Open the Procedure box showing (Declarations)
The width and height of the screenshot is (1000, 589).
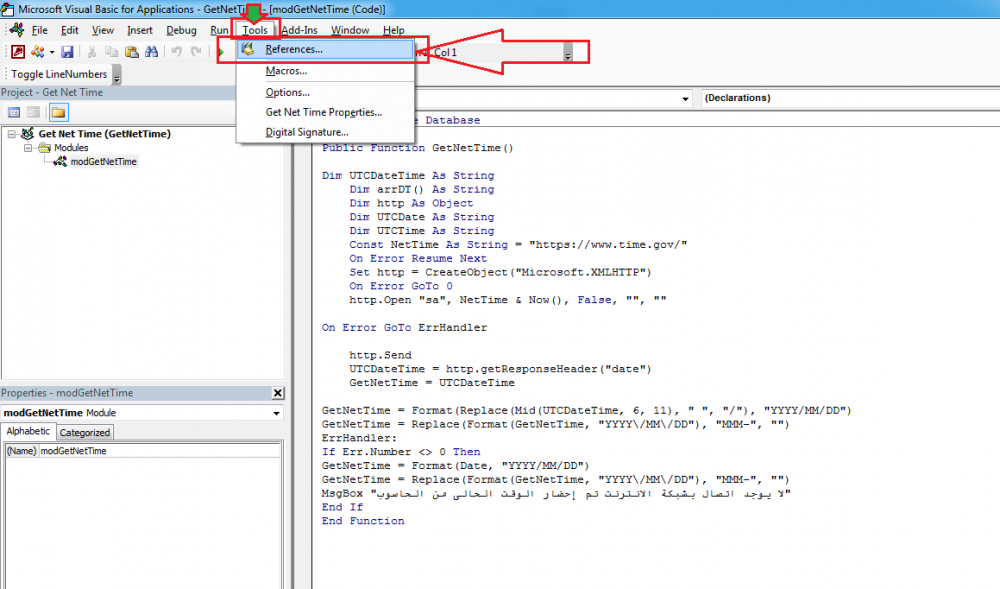pos(851,98)
